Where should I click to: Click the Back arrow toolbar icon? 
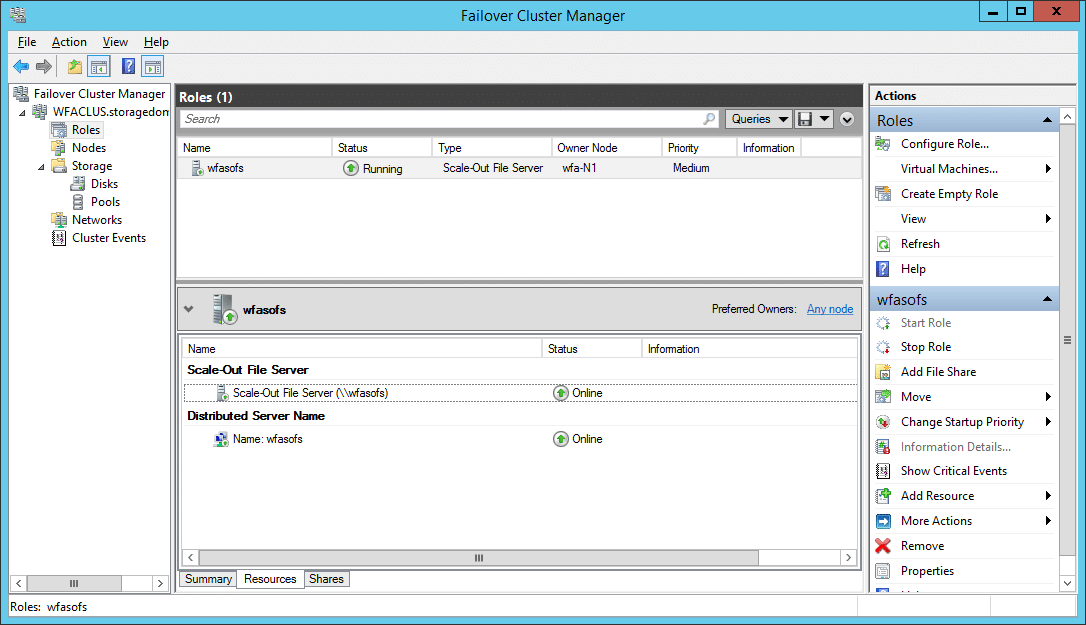click(21, 67)
